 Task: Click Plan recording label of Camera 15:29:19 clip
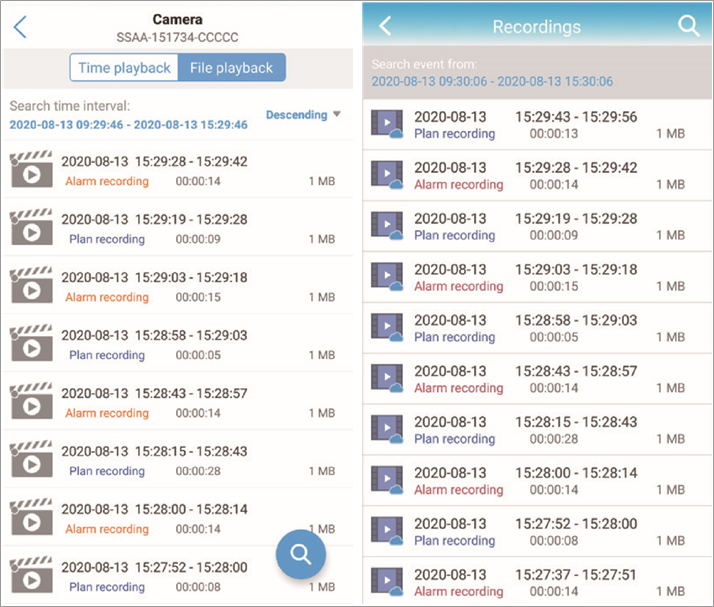[107, 239]
